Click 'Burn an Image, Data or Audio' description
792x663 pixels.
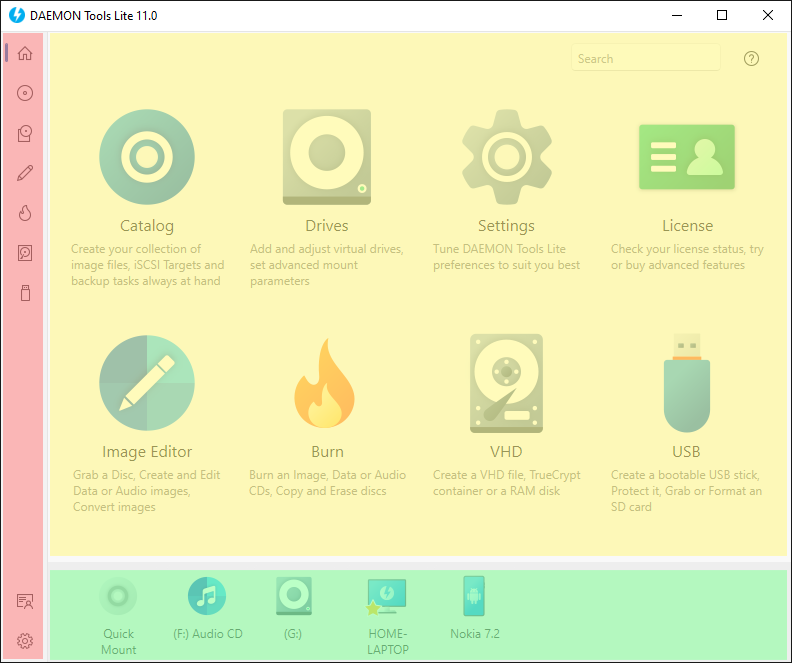point(327,483)
